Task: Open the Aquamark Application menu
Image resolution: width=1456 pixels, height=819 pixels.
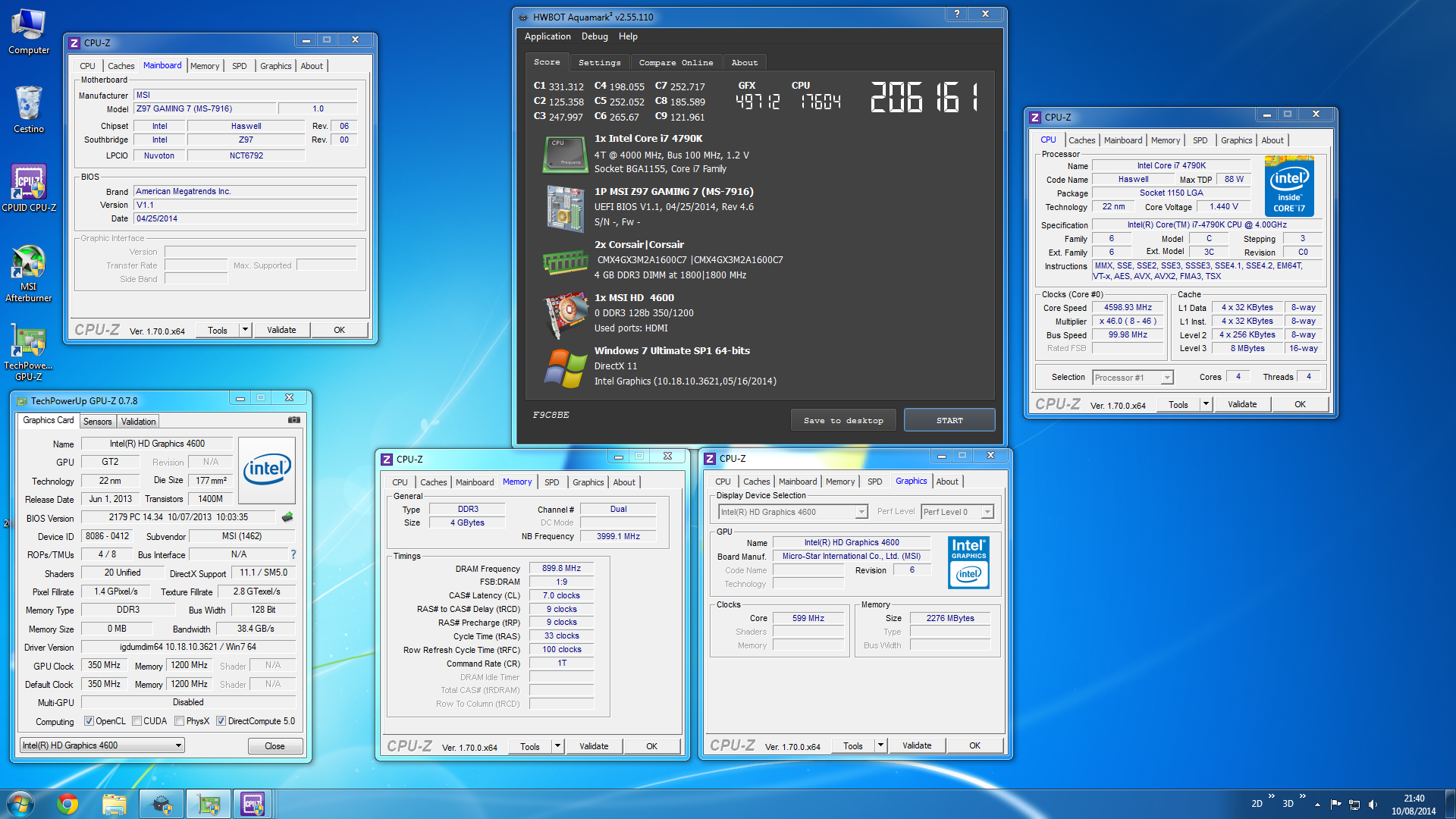Action: coord(548,36)
